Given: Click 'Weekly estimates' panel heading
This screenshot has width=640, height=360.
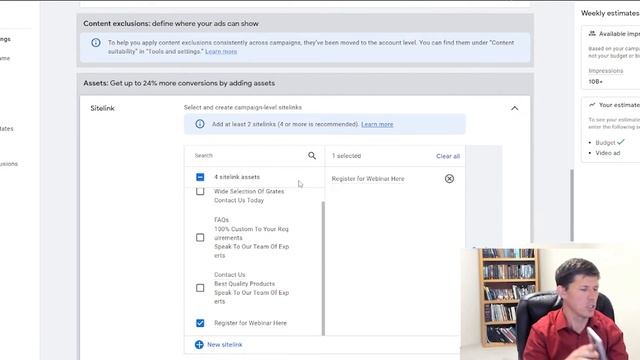Looking at the screenshot, I should tap(610, 13).
